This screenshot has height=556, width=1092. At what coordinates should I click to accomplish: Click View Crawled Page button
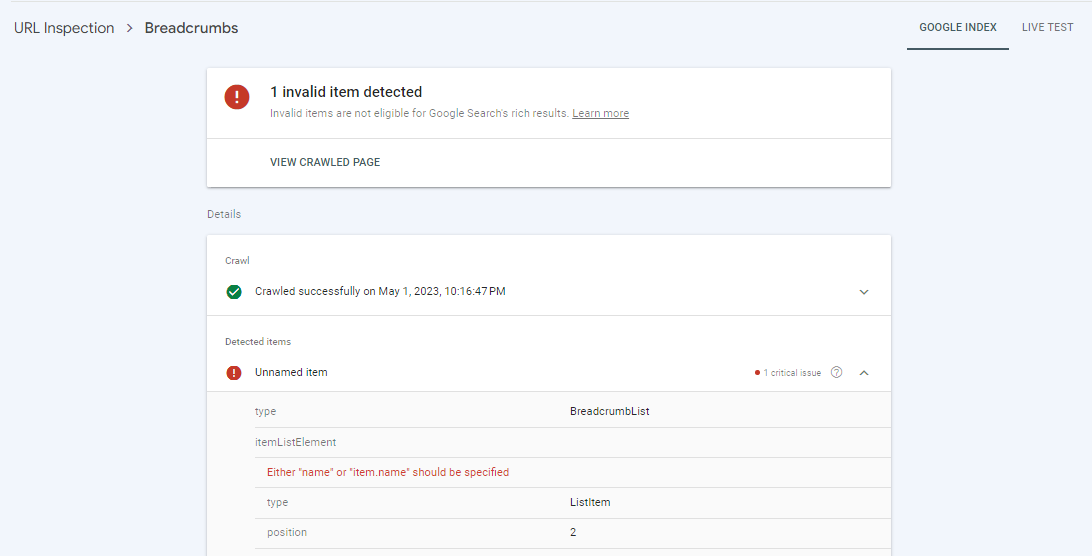325,162
